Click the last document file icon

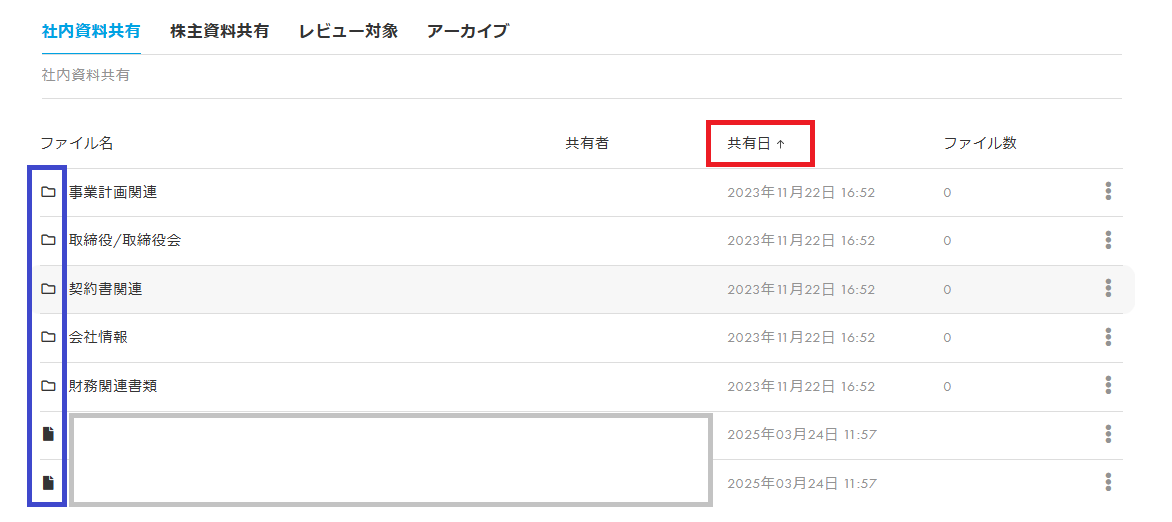[48, 483]
